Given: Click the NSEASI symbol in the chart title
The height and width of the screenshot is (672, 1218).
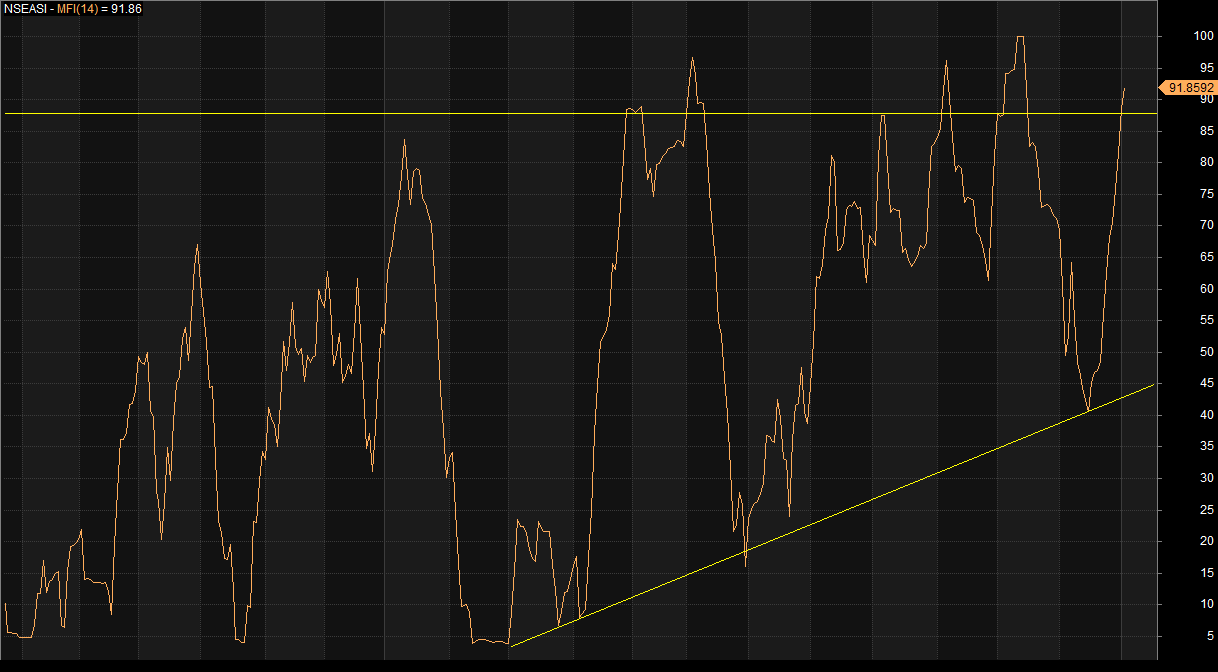Looking at the screenshot, I should coord(25,9).
